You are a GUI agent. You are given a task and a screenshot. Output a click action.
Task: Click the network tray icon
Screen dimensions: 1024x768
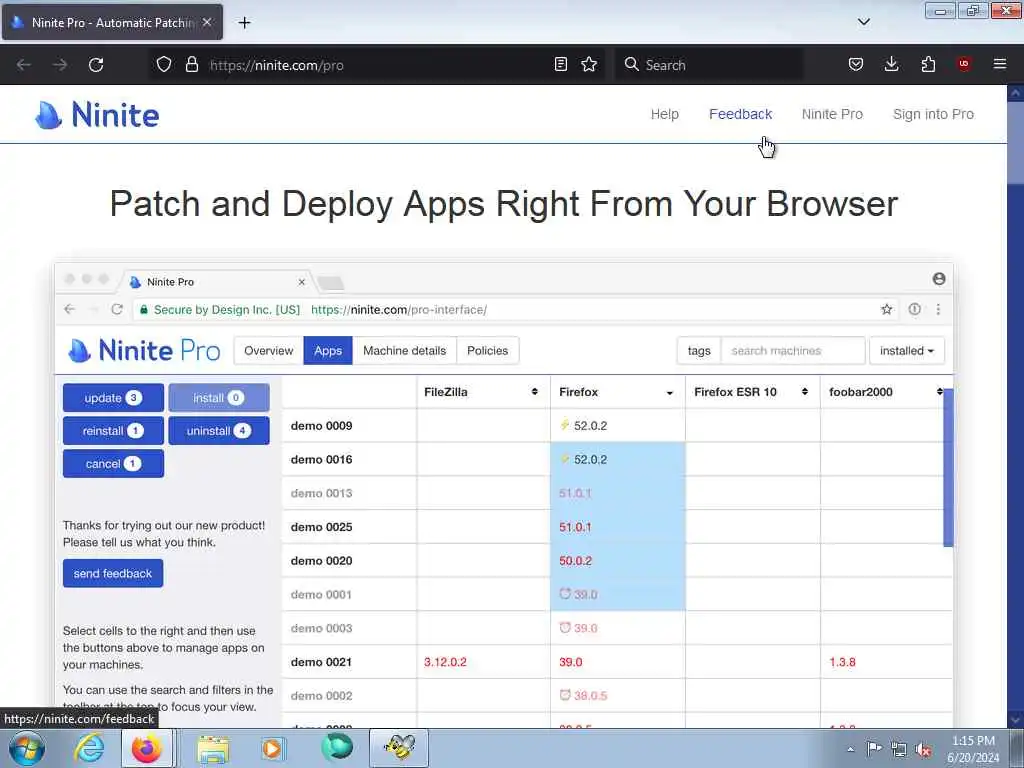pos(899,749)
